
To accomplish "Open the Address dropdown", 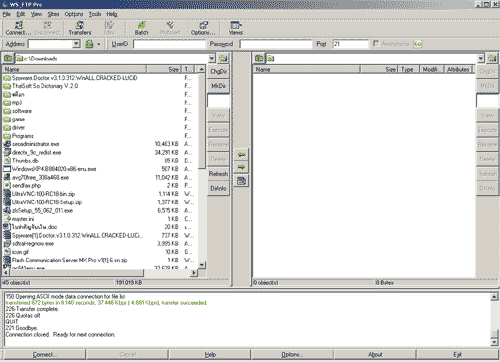I will [x=76, y=44].
